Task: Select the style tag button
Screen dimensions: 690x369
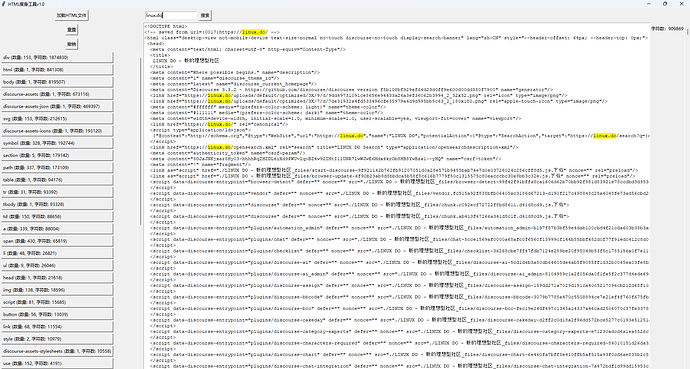Action: pos(57,339)
